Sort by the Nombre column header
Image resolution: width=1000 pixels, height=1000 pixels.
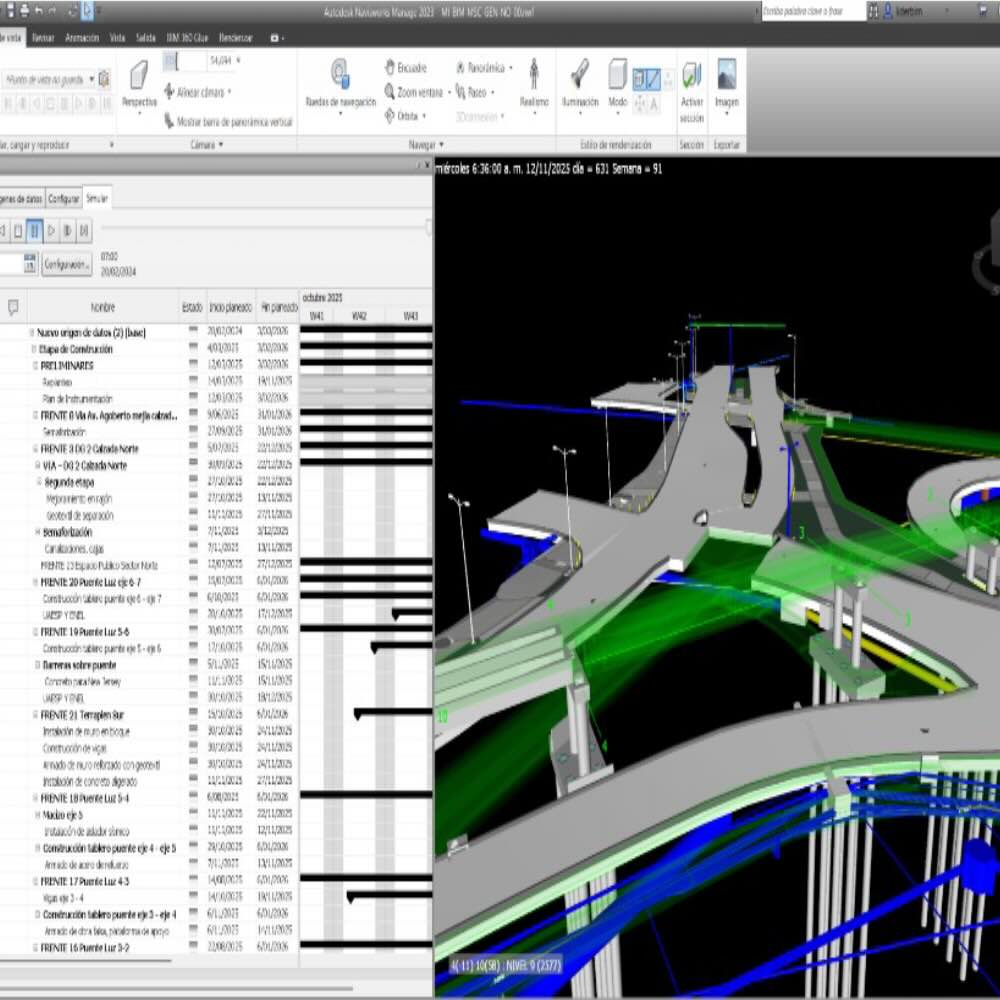click(x=103, y=307)
